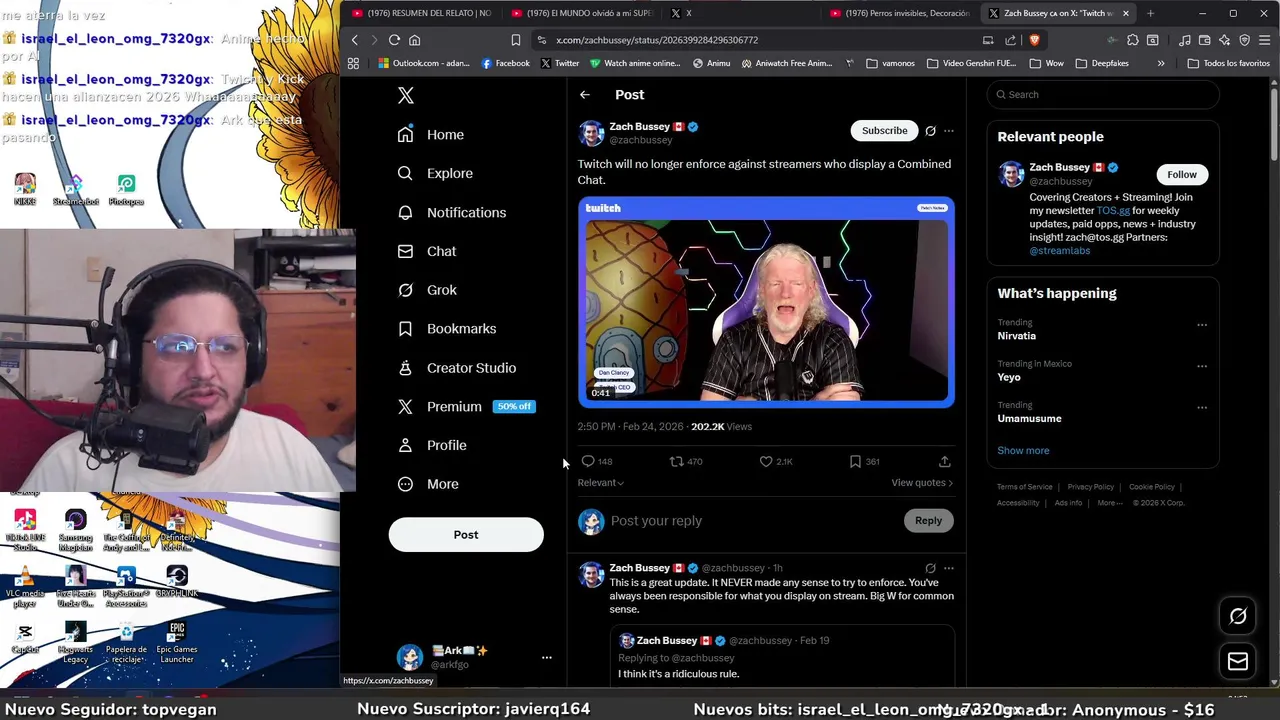Follow Zach Bussey in Relevant people

click(x=1181, y=174)
